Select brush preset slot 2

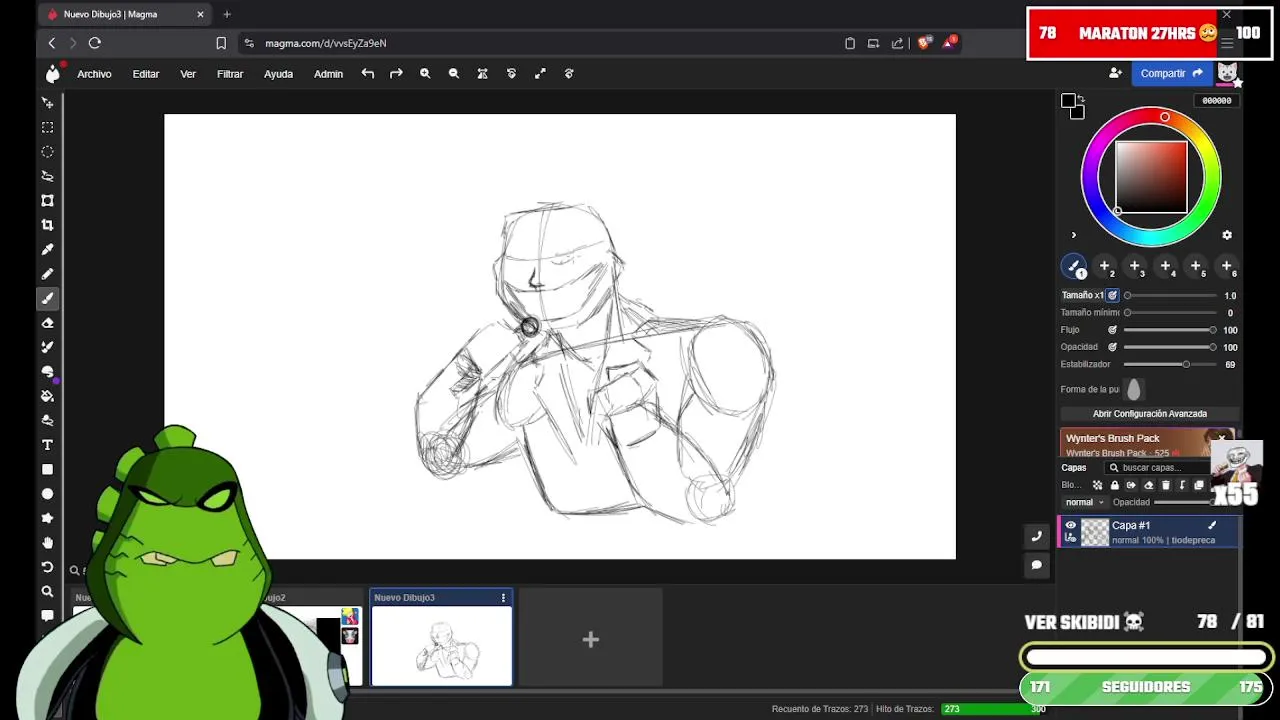[x=1105, y=266]
